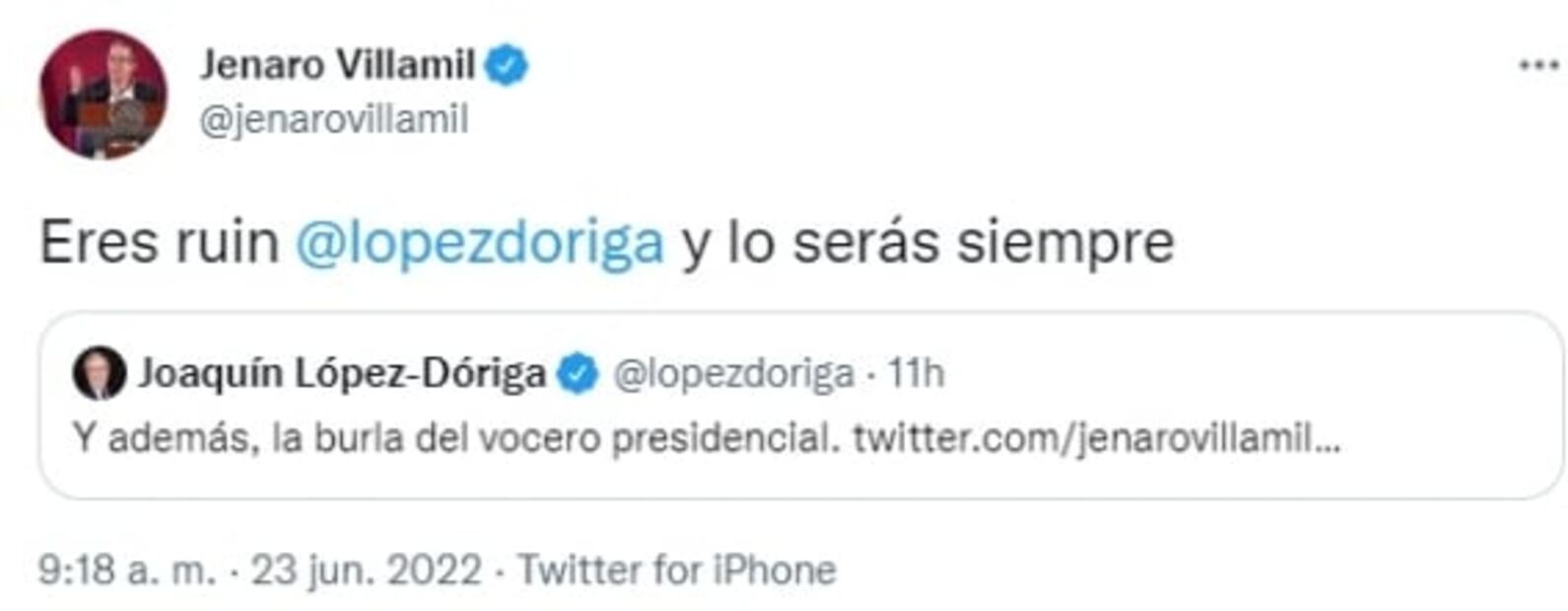Click the verified badge beside Jenaro Villamil
This screenshot has width=1568, height=611.
pyautogui.click(x=507, y=65)
